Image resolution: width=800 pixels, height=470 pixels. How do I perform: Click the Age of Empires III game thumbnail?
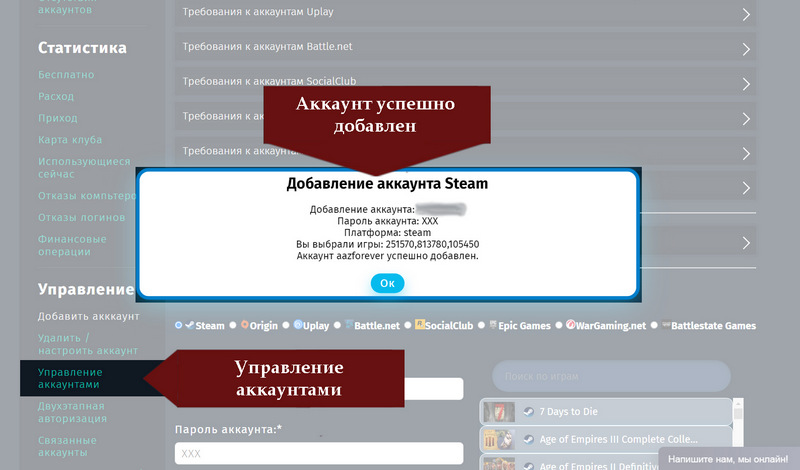[x=498, y=439]
